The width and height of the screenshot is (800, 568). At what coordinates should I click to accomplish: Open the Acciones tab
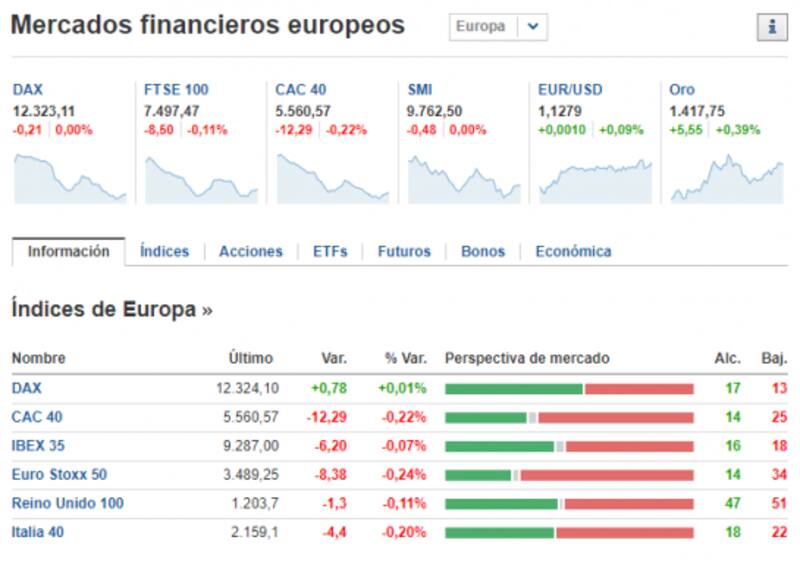[x=250, y=252]
